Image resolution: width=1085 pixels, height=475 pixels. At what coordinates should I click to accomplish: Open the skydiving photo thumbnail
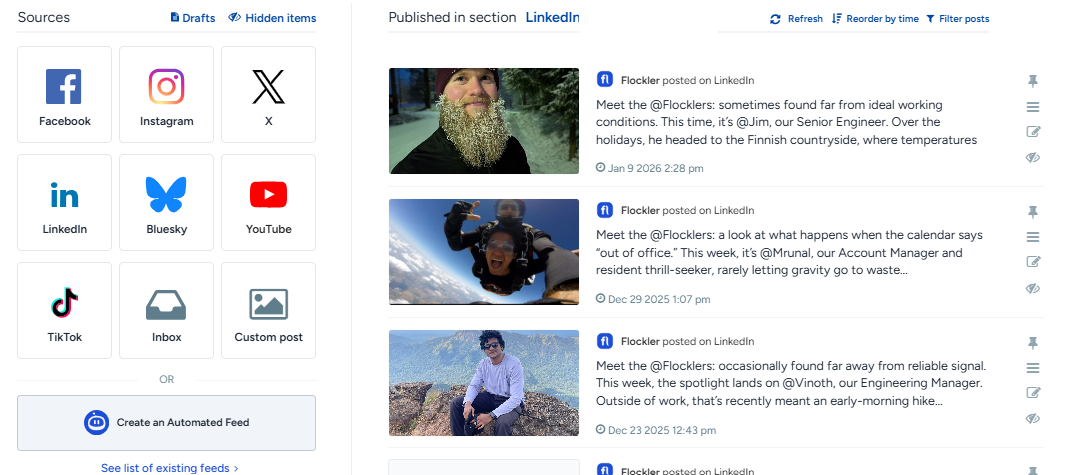pos(484,252)
